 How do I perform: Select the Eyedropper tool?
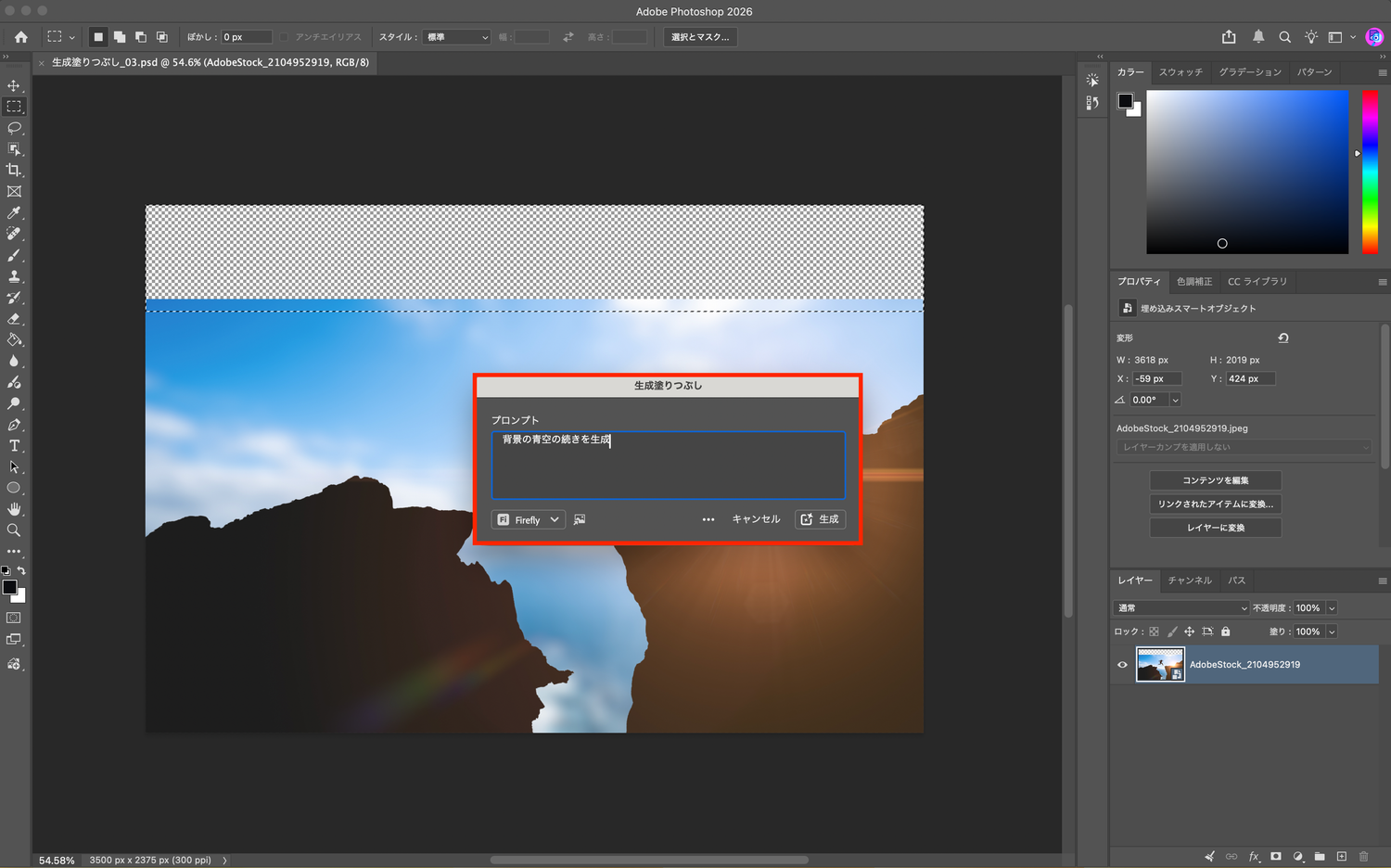point(14,213)
